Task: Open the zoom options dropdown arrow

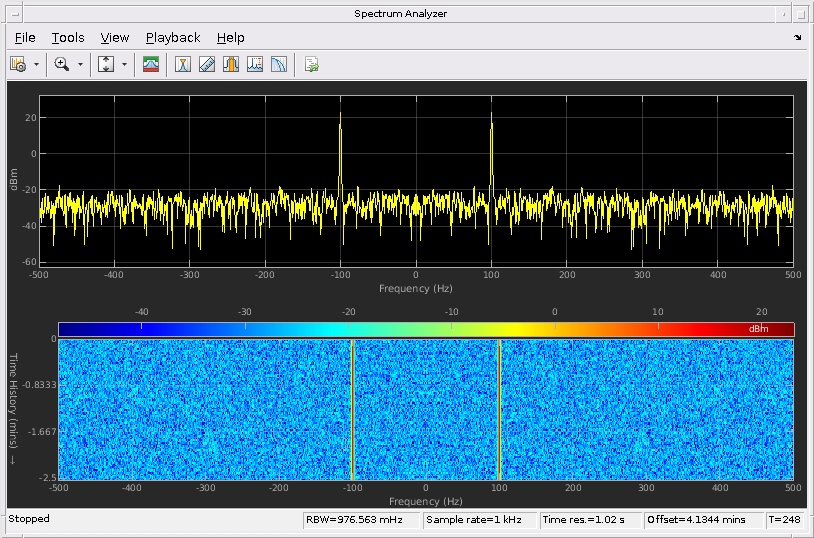Action: [x=80, y=64]
